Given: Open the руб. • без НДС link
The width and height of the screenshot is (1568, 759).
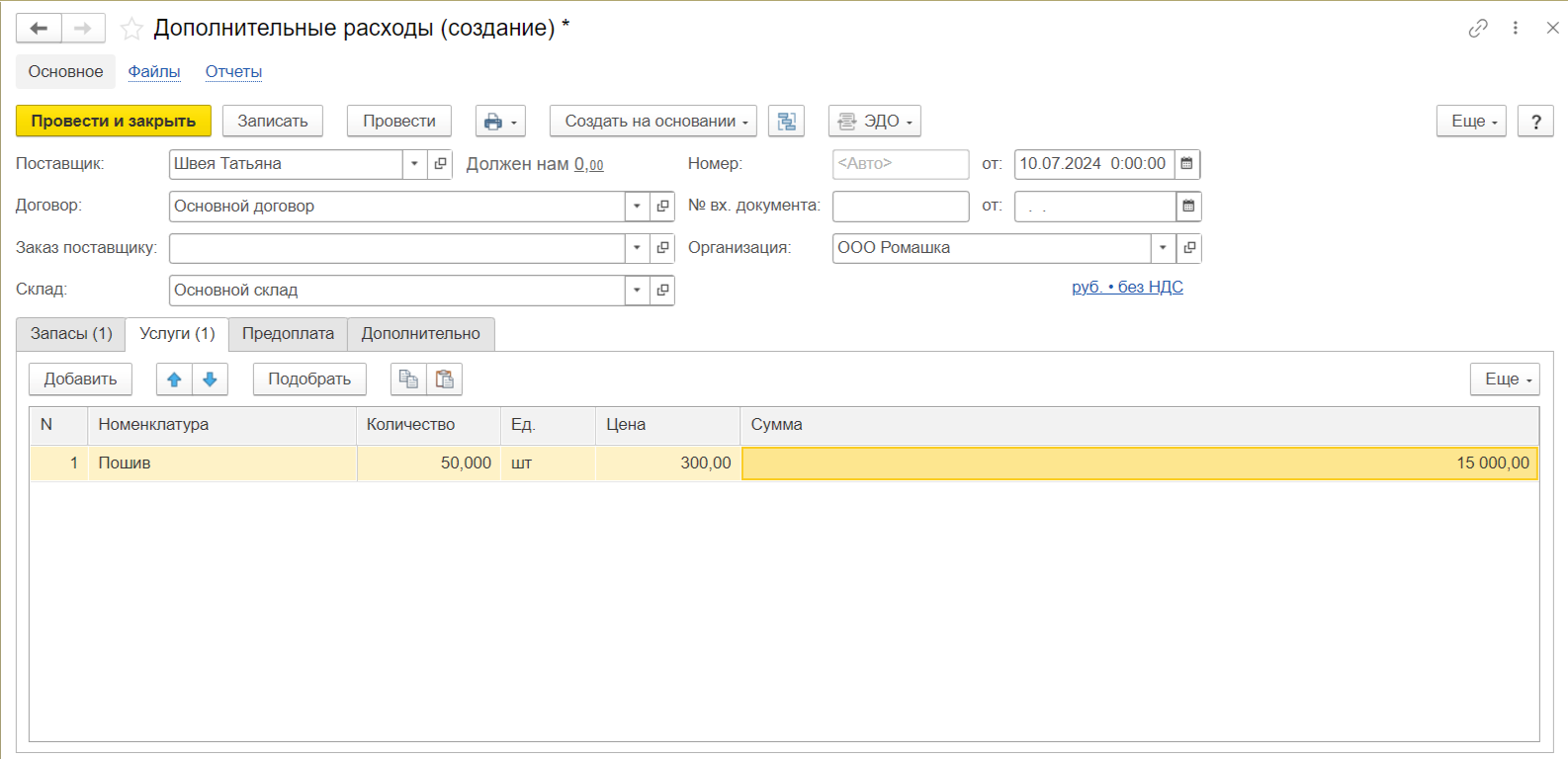Looking at the screenshot, I should 1127,287.
